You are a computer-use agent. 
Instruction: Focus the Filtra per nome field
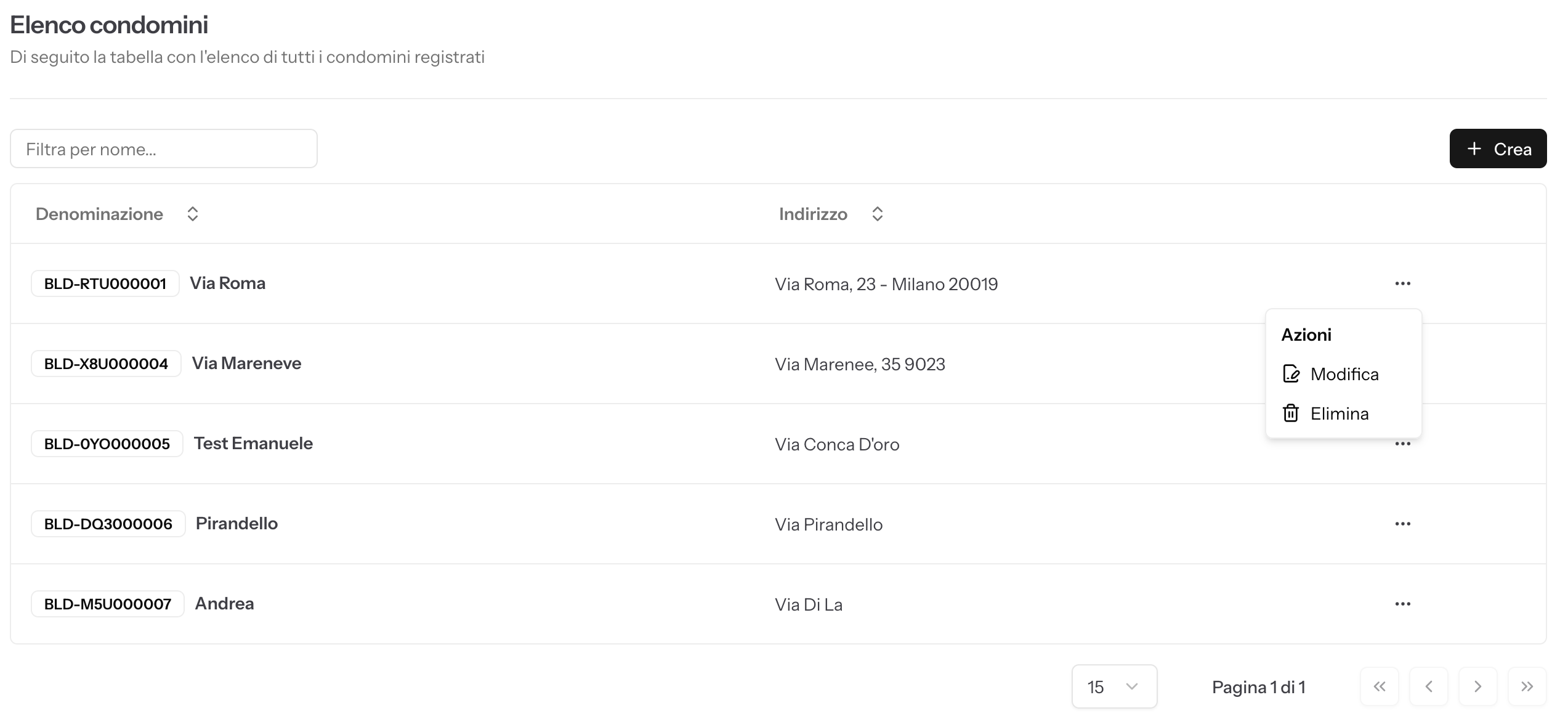pyautogui.click(x=164, y=148)
